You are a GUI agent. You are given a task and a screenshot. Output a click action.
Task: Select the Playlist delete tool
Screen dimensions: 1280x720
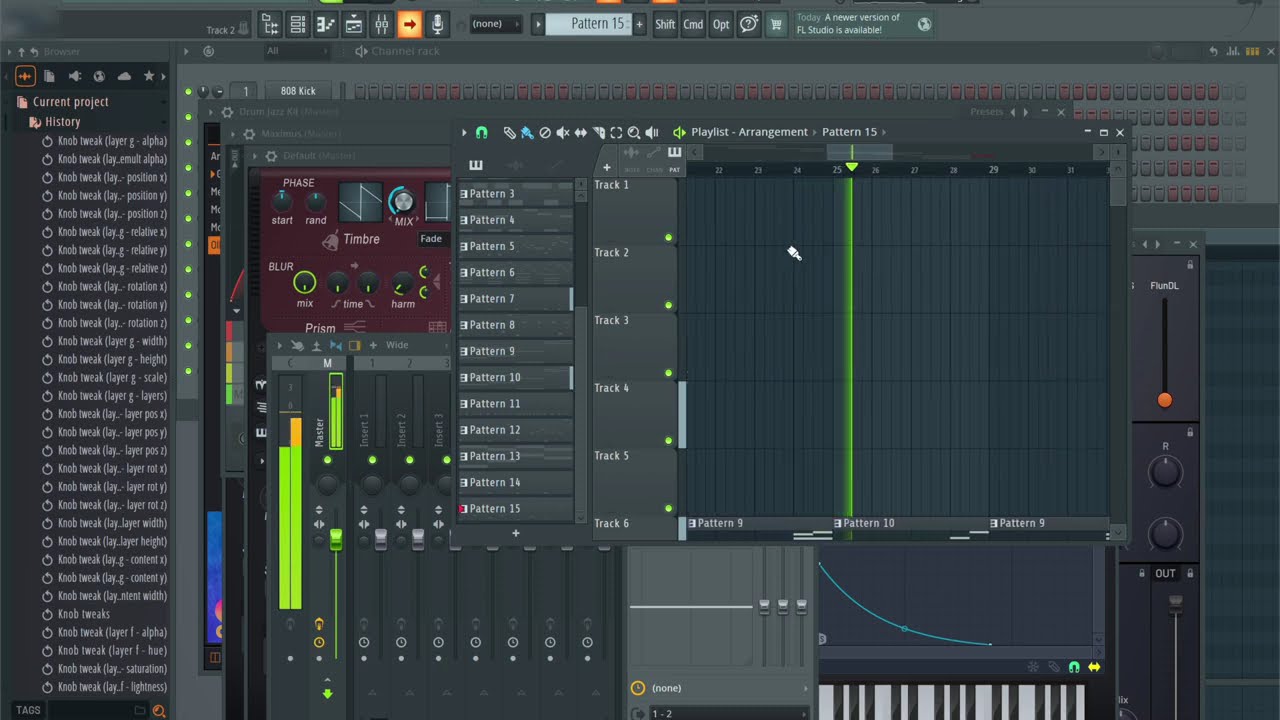(x=545, y=132)
